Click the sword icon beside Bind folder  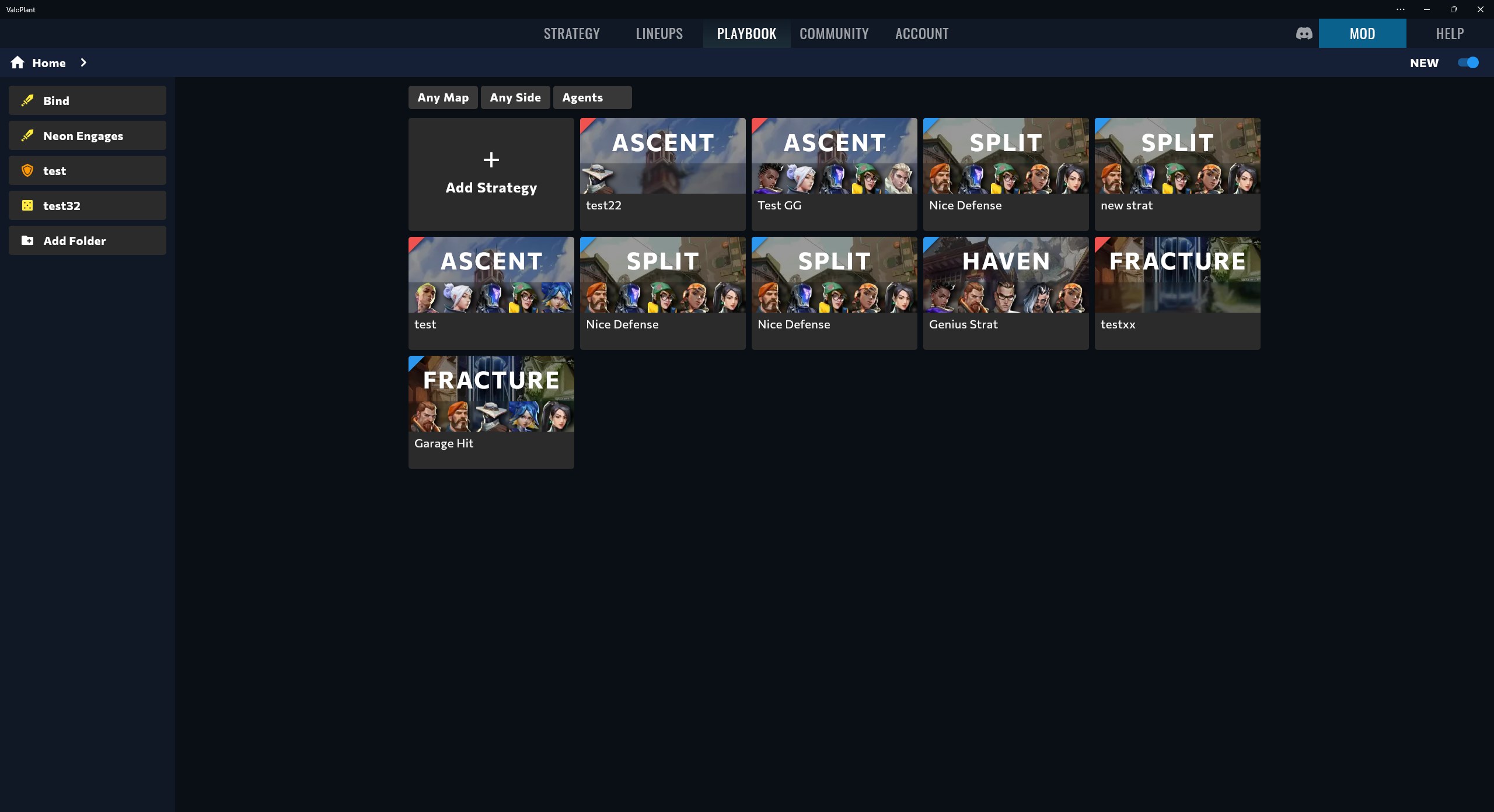[27, 100]
